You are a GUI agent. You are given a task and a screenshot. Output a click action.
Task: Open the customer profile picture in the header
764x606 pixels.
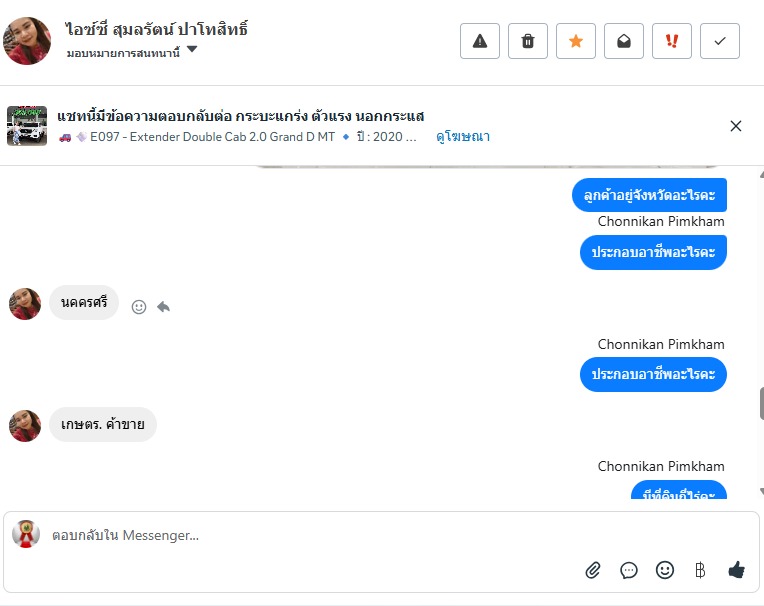tap(27, 41)
